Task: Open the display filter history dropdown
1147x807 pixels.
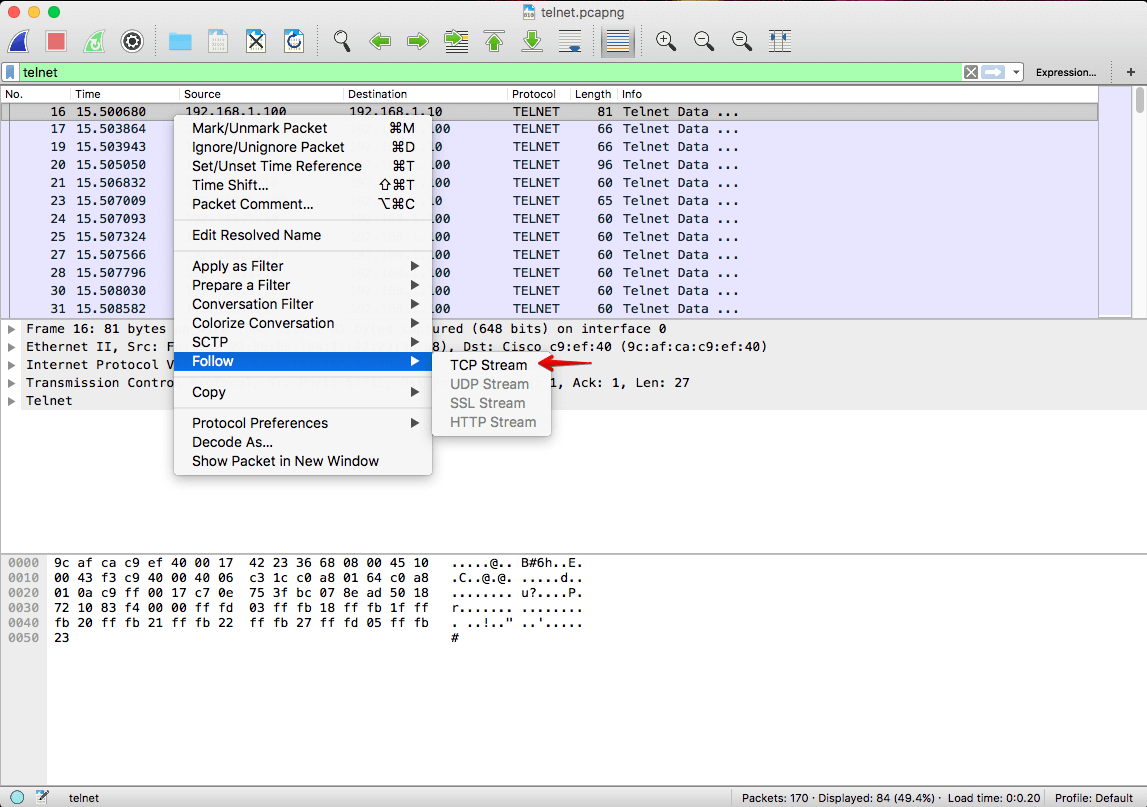Action: 1017,72
